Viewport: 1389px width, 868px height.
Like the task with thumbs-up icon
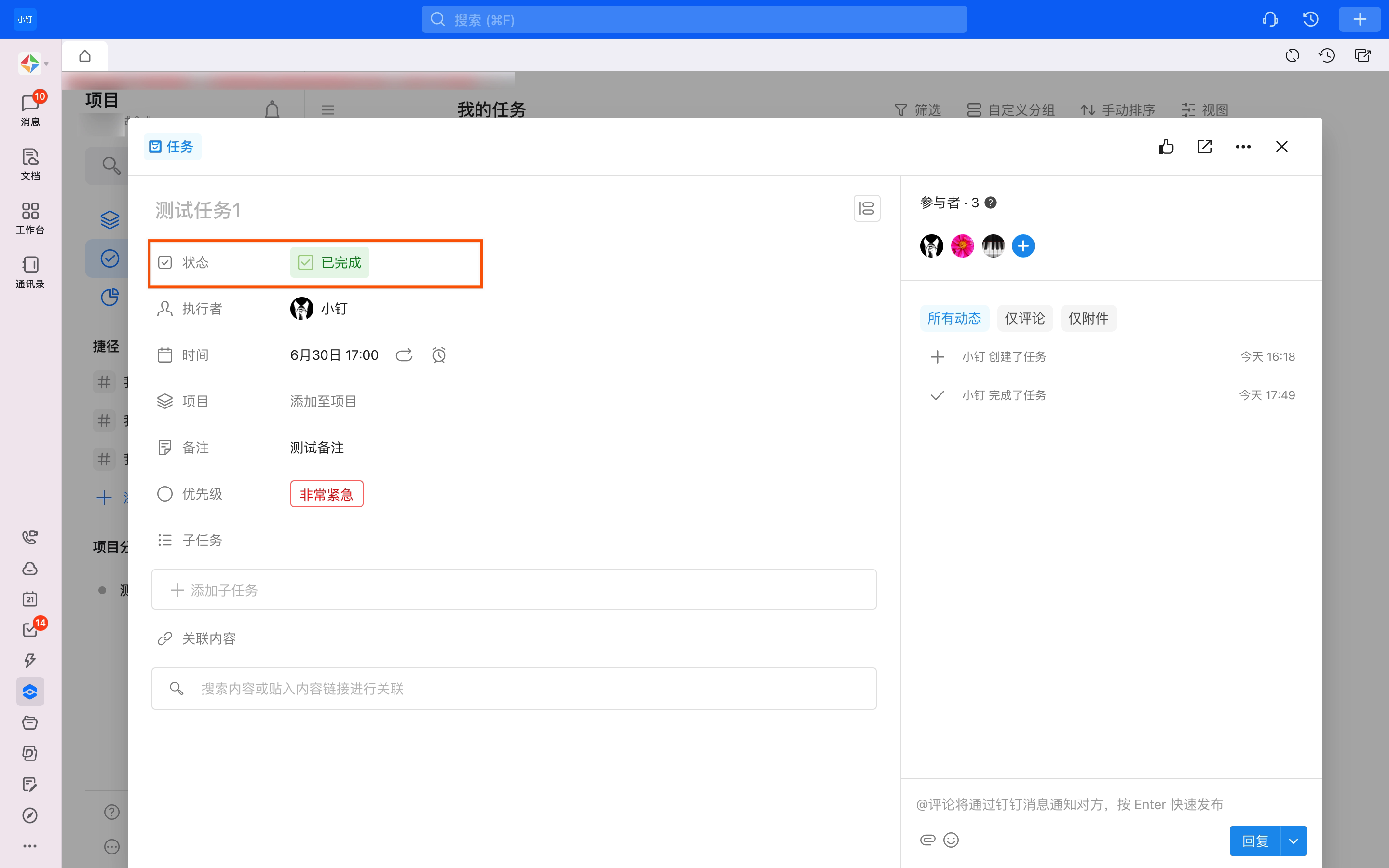pyautogui.click(x=1166, y=147)
